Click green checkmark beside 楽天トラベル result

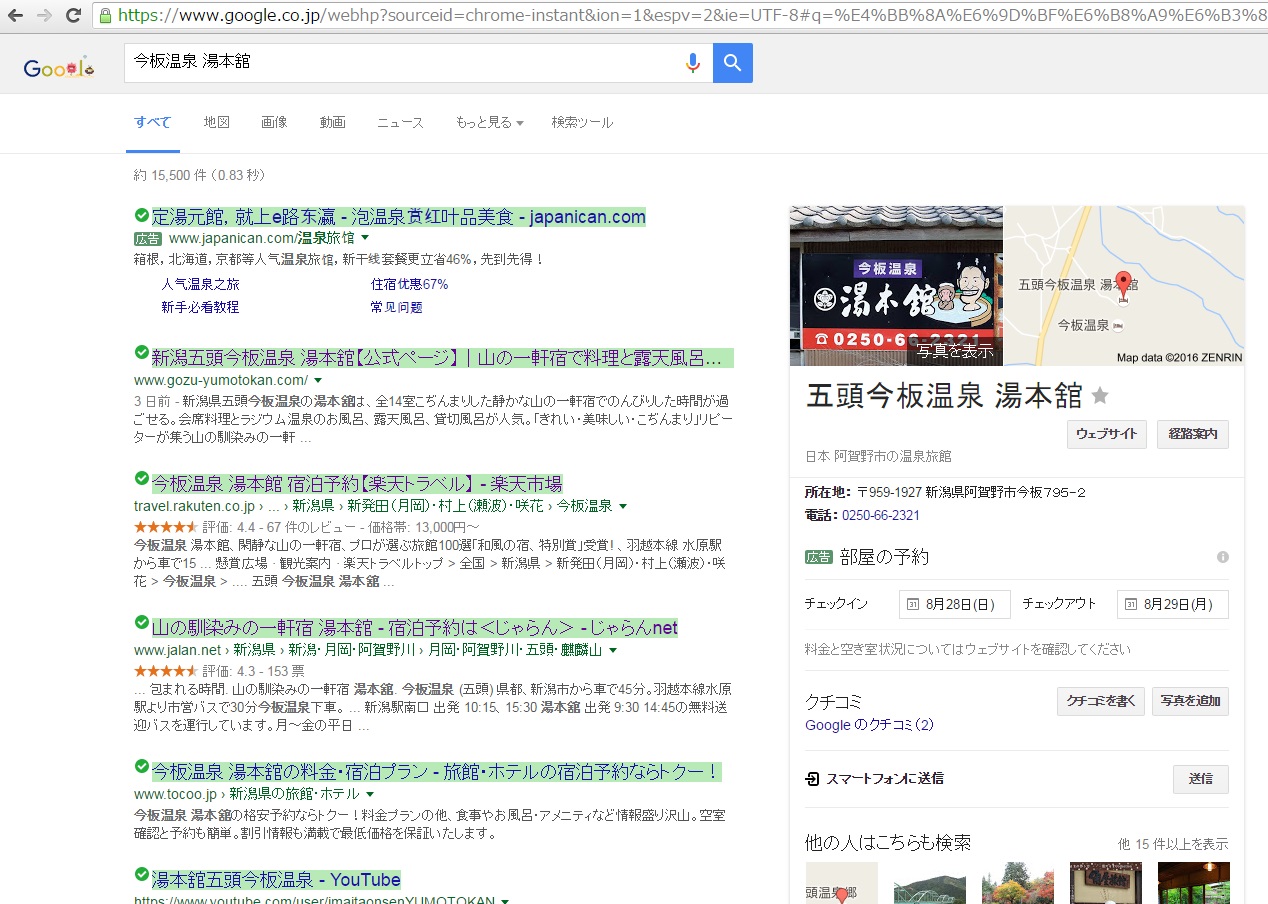click(x=141, y=479)
